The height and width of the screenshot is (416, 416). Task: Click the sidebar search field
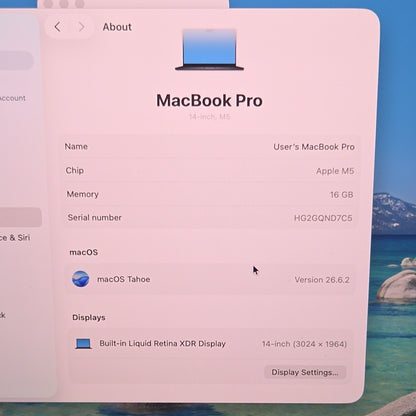click(x=16, y=60)
